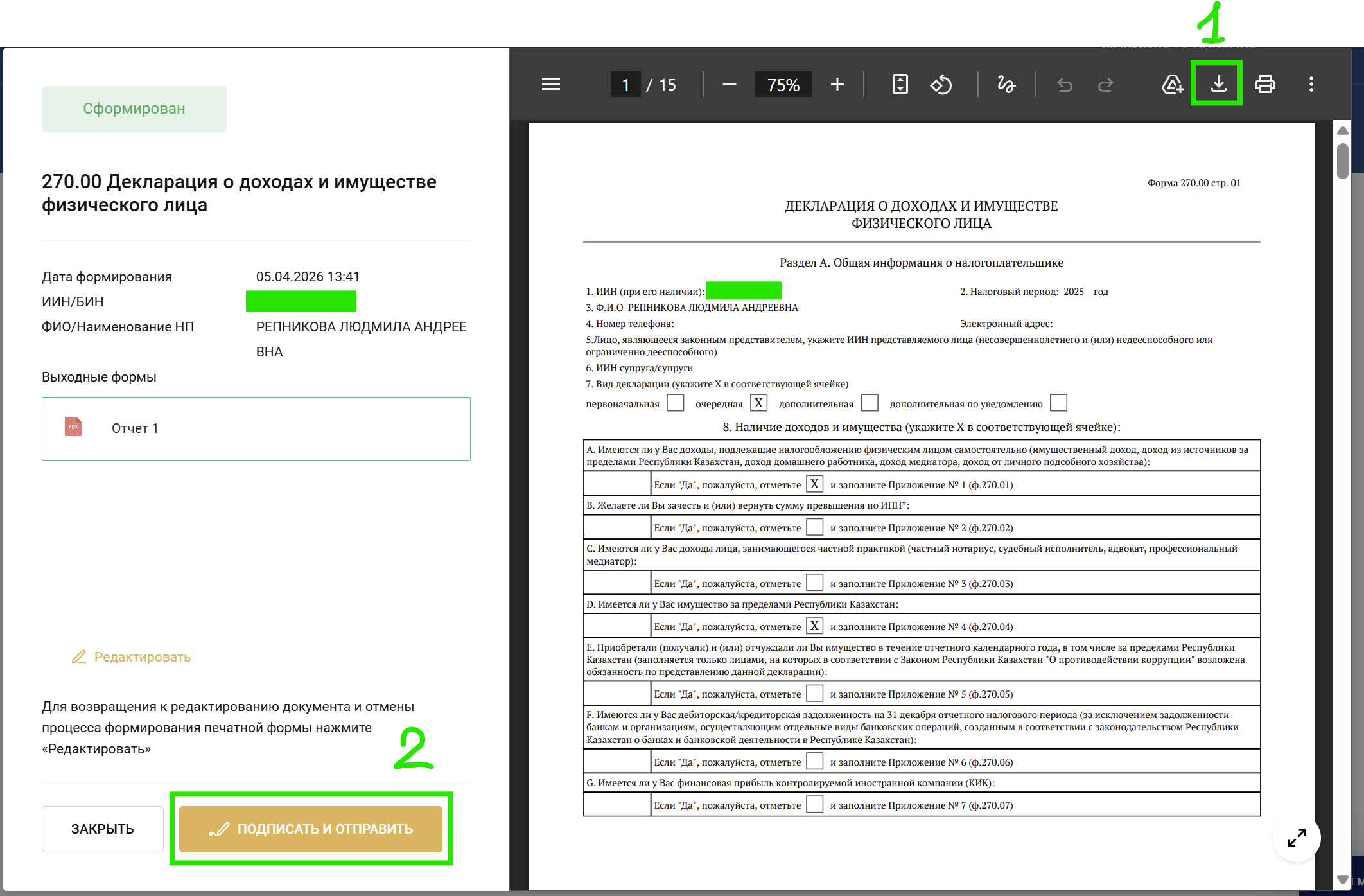This screenshot has width=1364, height=896.
Task: Print the declaration PDF
Action: pos(1264,85)
